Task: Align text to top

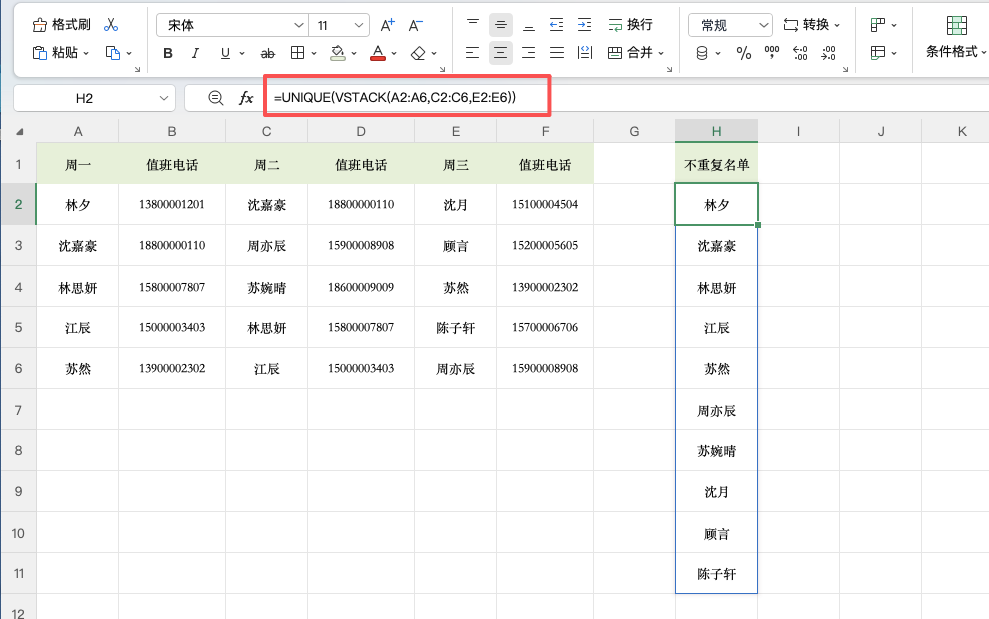Action: pos(472,25)
